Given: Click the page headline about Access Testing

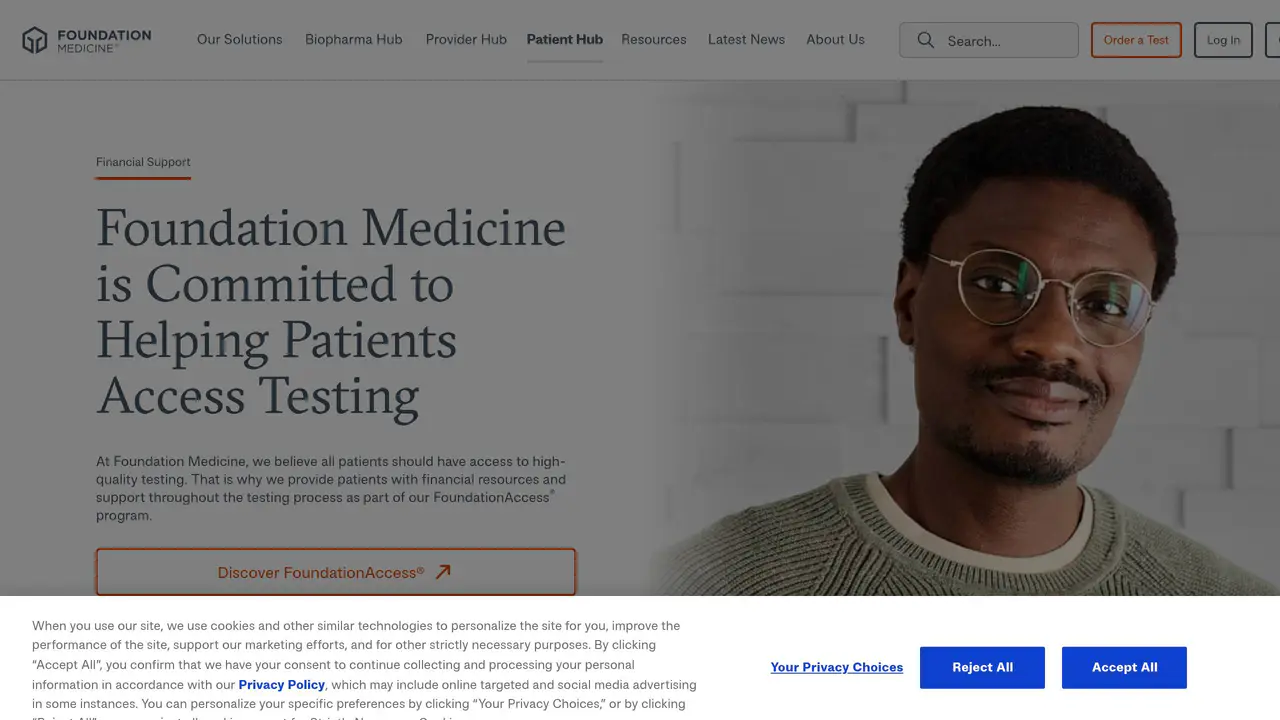Looking at the screenshot, I should pyautogui.click(x=331, y=311).
